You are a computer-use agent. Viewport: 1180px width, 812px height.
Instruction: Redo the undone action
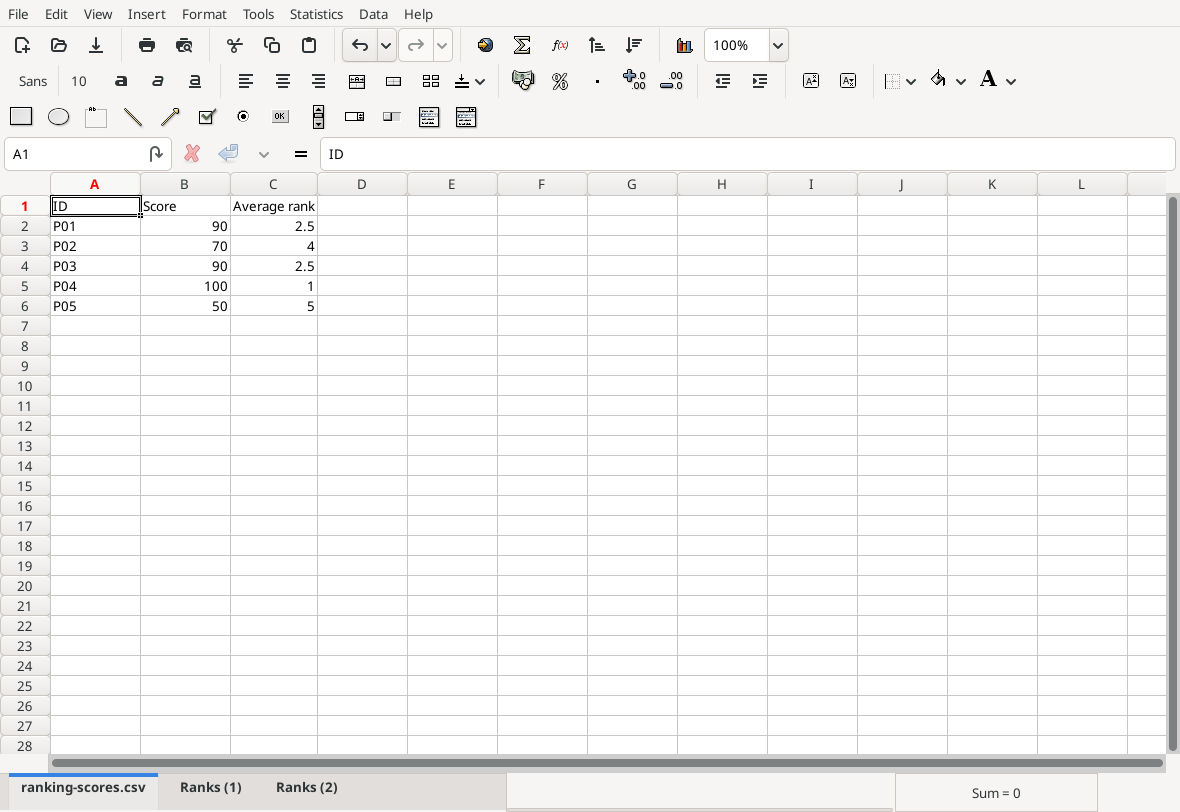pyautogui.click(x=415, y=45)
